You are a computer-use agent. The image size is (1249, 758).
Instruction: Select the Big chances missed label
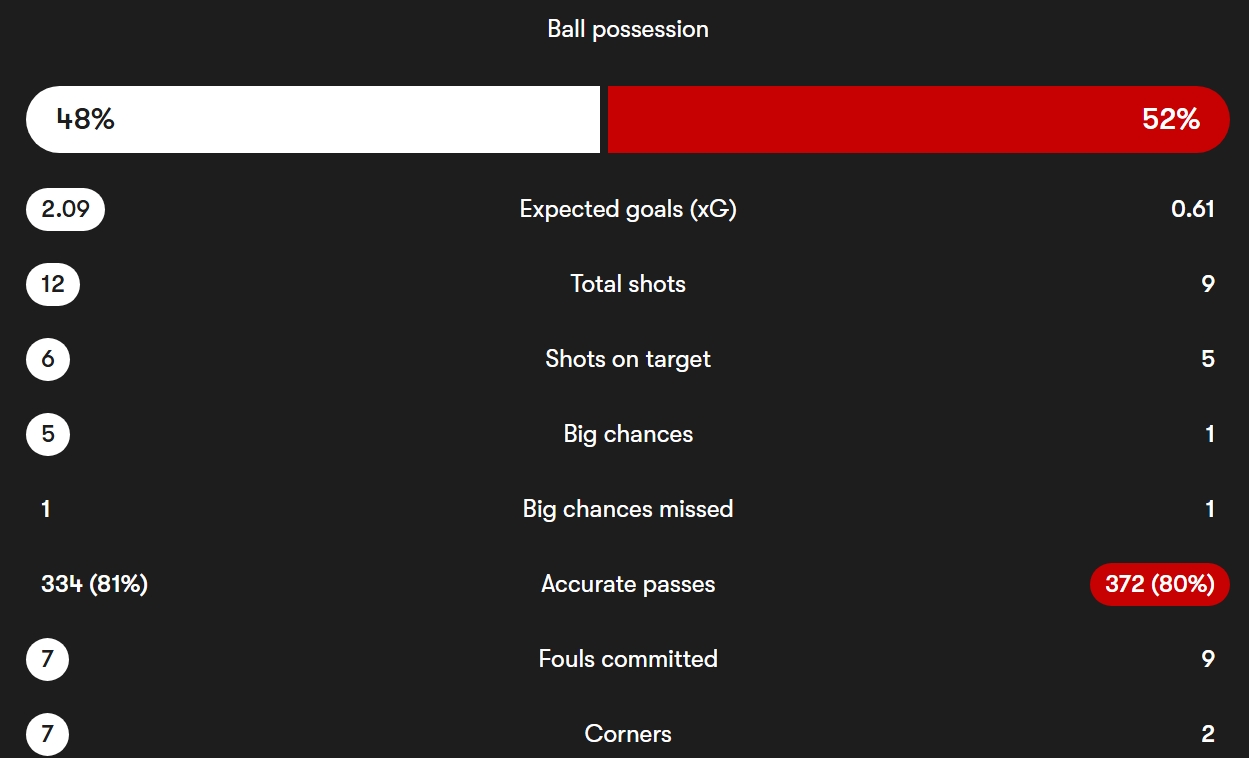pyautogui.click(x=628, y=509)
